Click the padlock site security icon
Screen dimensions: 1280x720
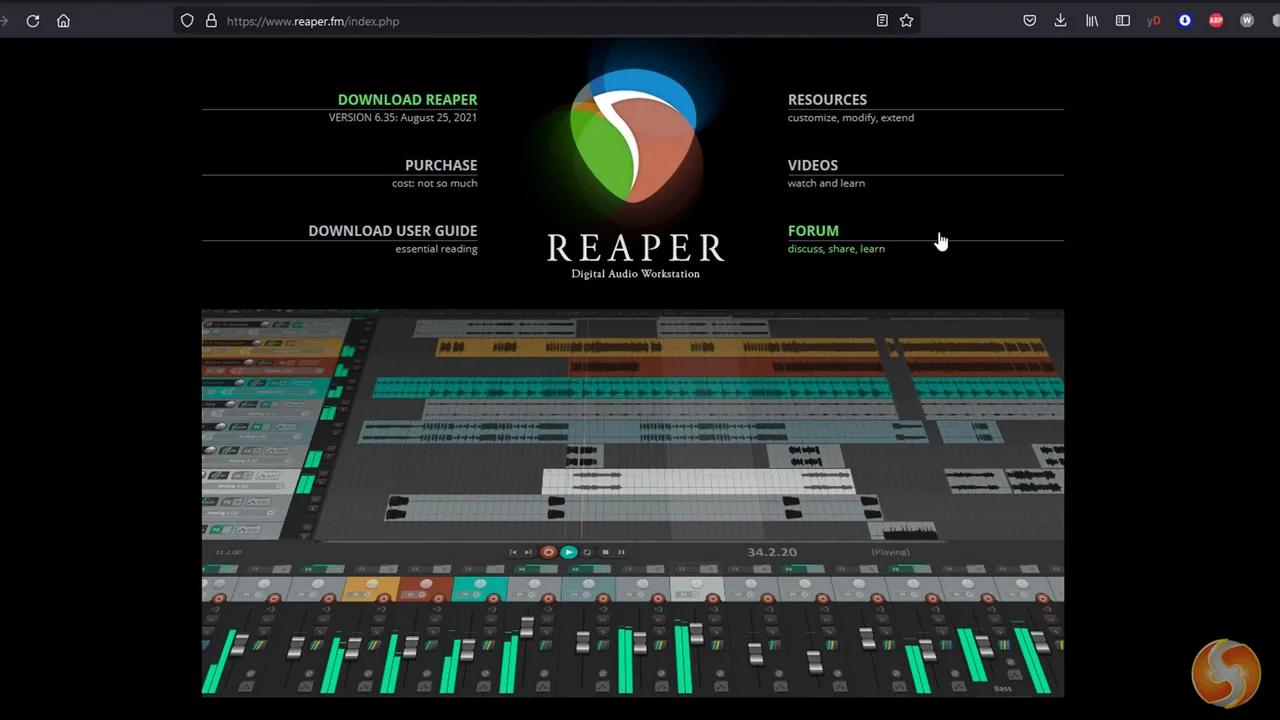211,21
